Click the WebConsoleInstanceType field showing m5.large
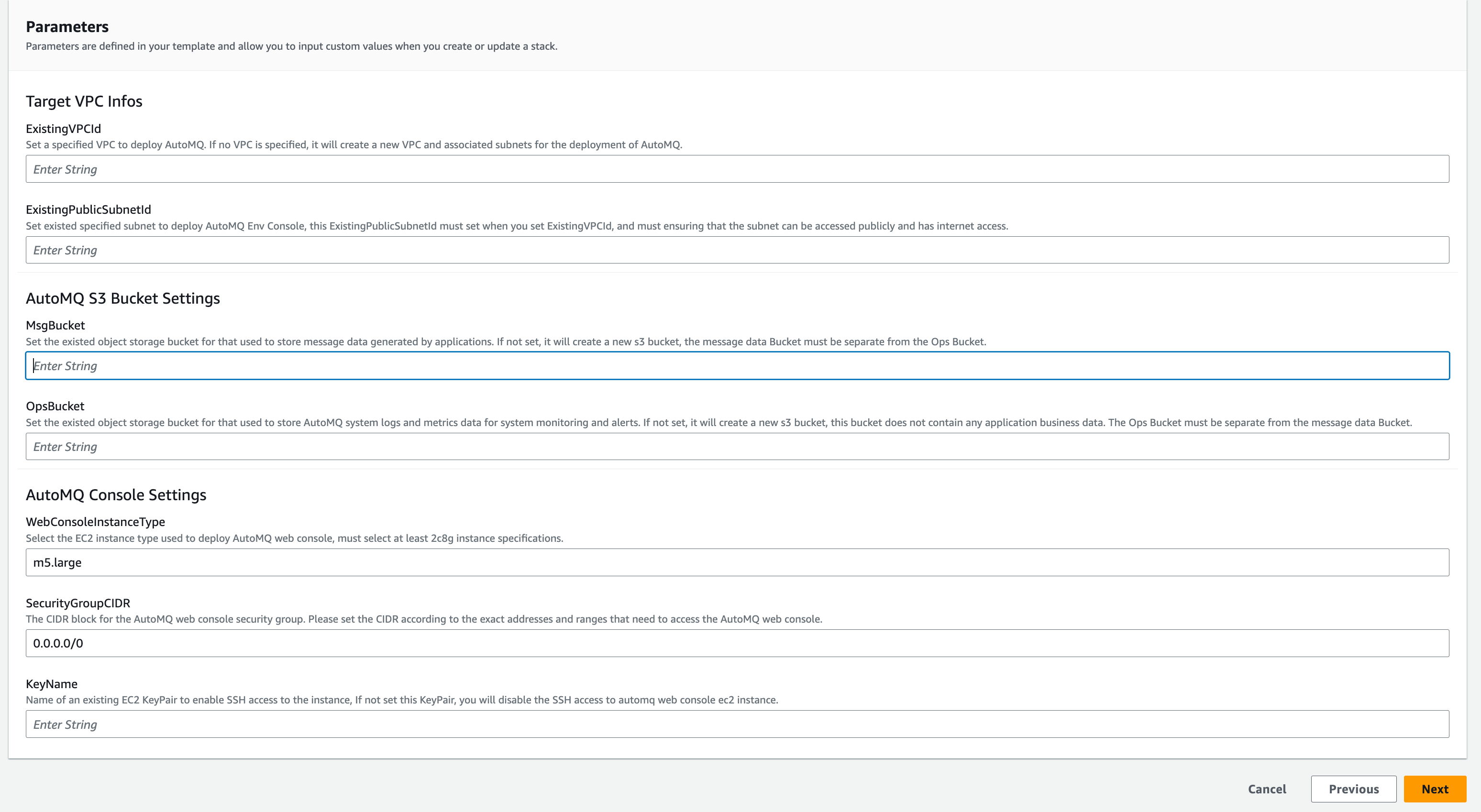 tap(737, 562)
